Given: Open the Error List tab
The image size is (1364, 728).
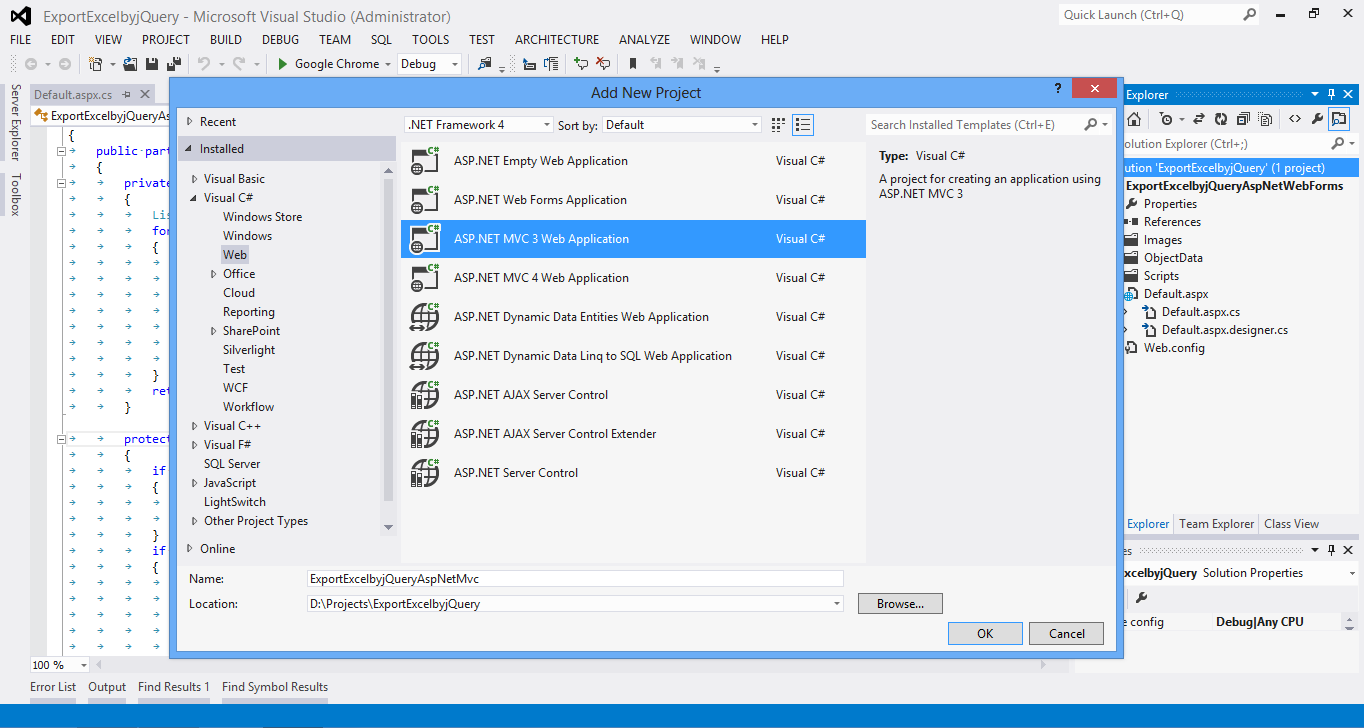Looking at the screenshot, I should 53,687.
